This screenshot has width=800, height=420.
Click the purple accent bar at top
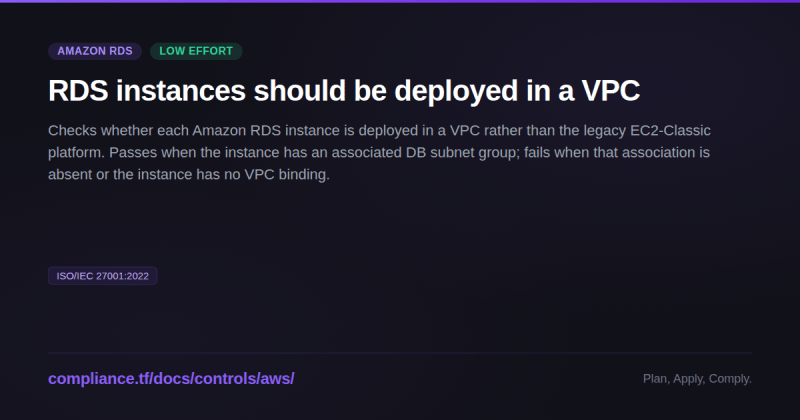pos(400,2)
